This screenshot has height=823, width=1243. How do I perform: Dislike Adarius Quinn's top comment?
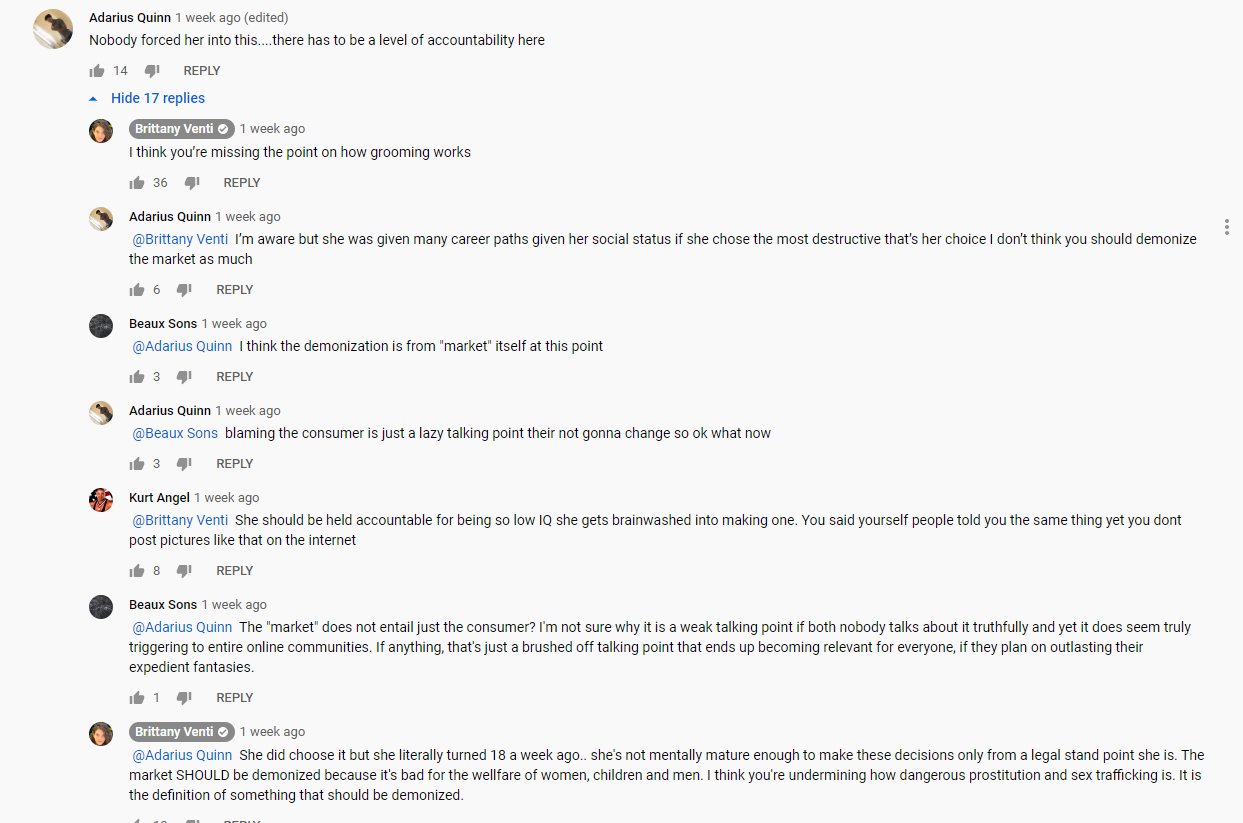tap(152, 71)
